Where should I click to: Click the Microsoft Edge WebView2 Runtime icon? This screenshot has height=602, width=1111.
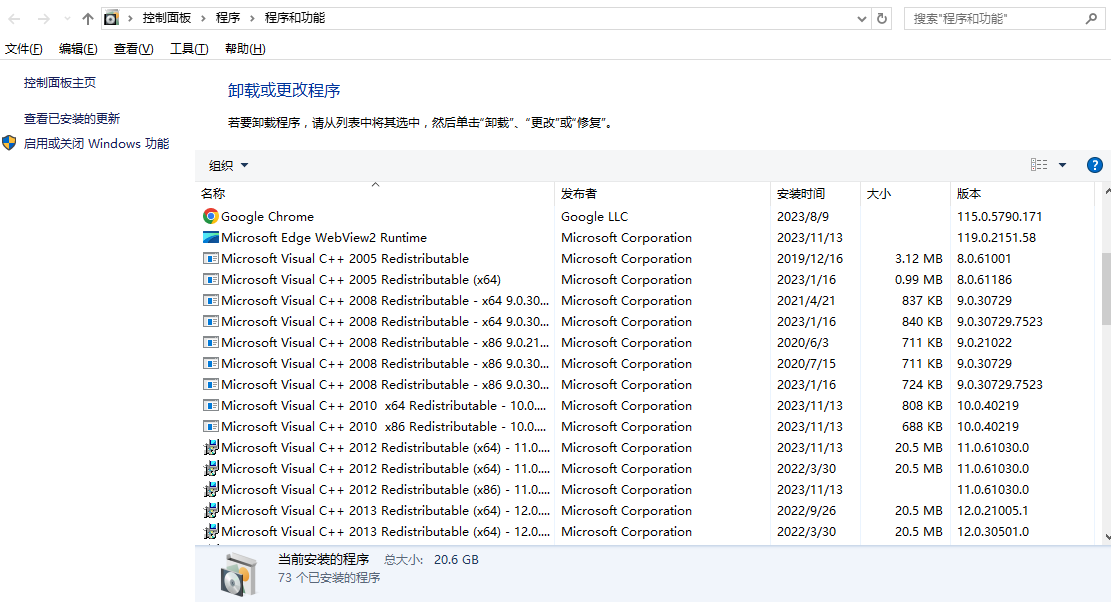(x=210, y=237)
